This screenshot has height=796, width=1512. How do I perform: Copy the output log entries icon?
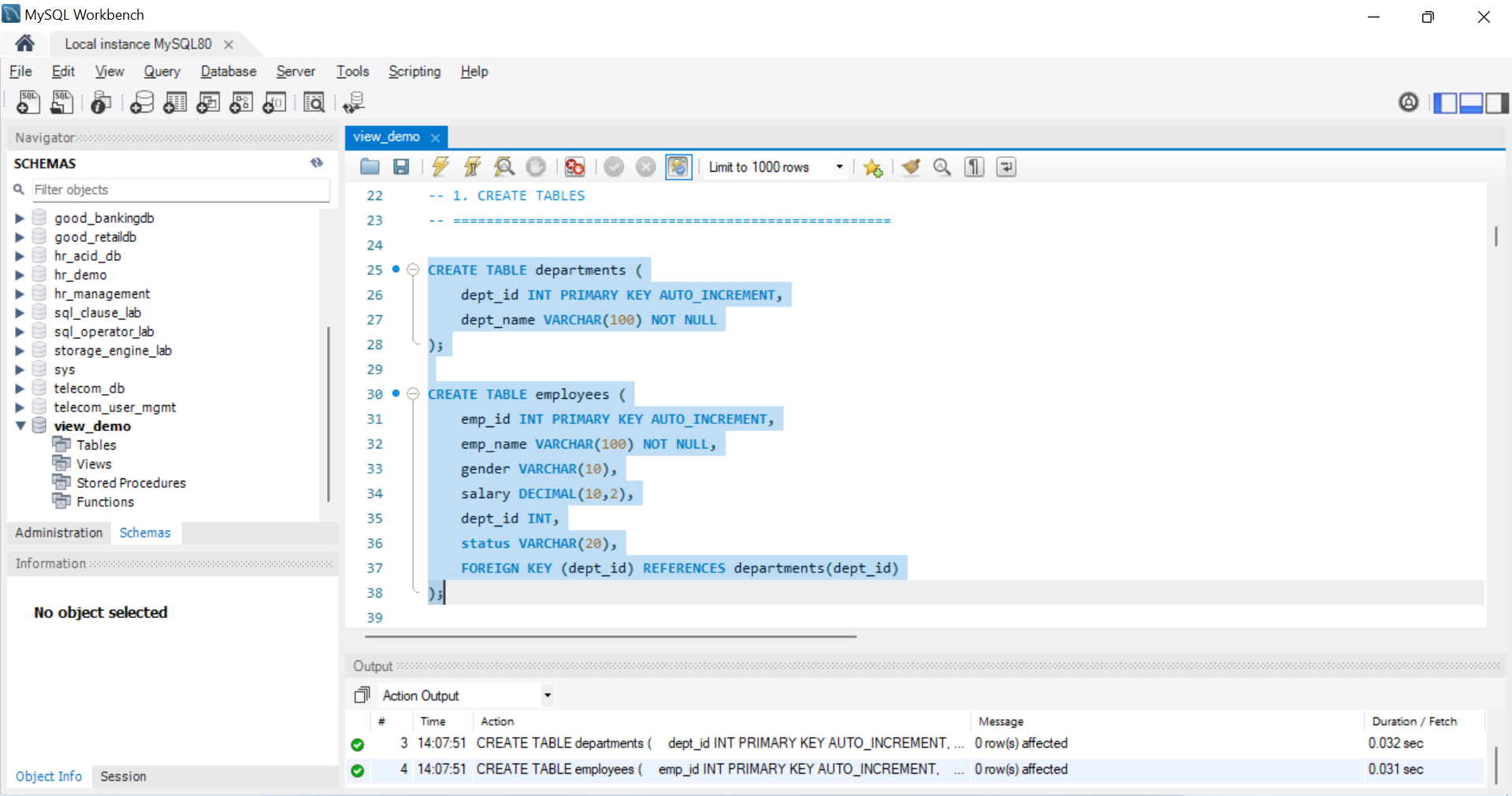pyautogui.click(x=362, y=695)
